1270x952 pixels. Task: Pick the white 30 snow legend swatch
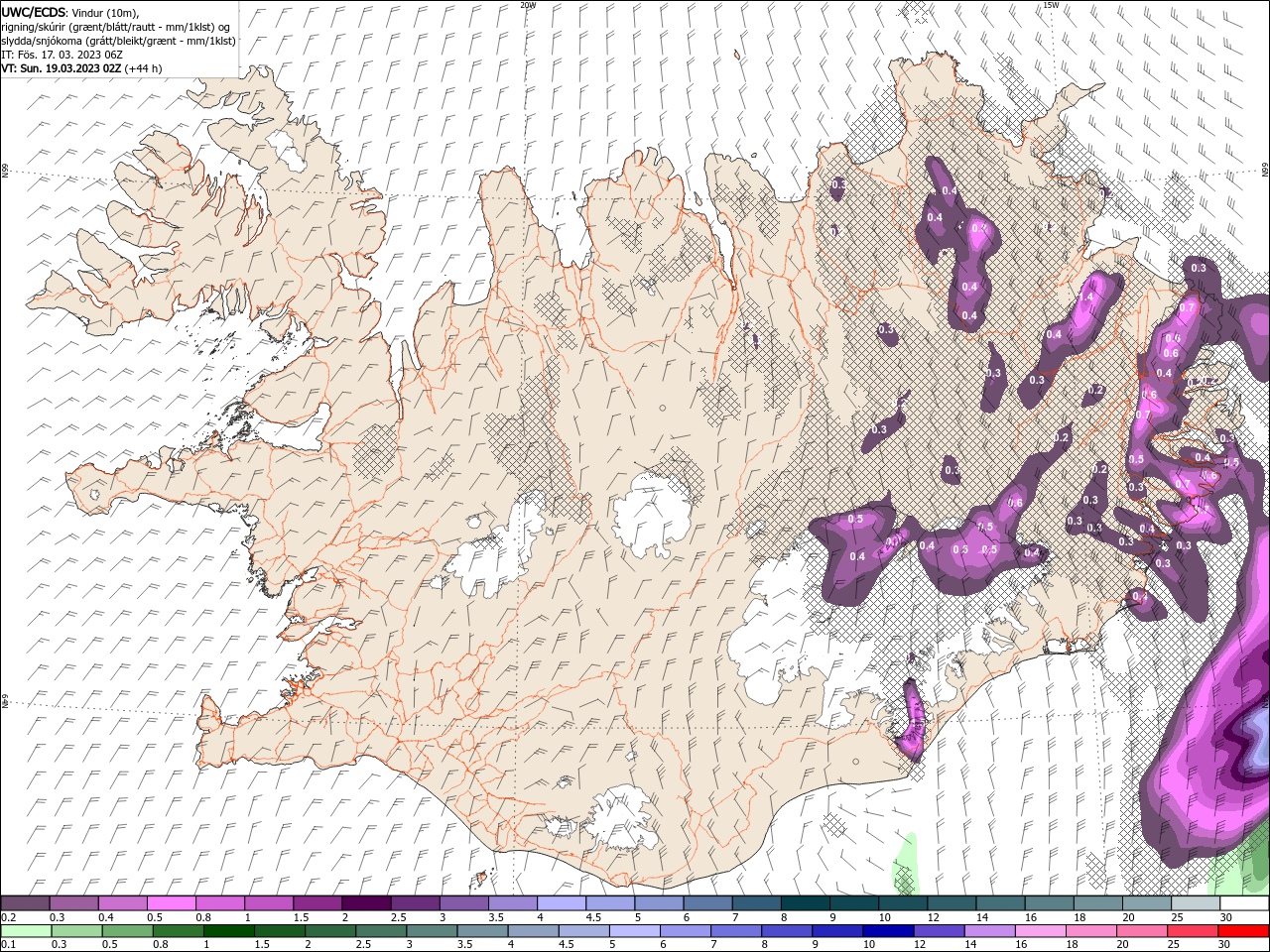pos(1245,903)
